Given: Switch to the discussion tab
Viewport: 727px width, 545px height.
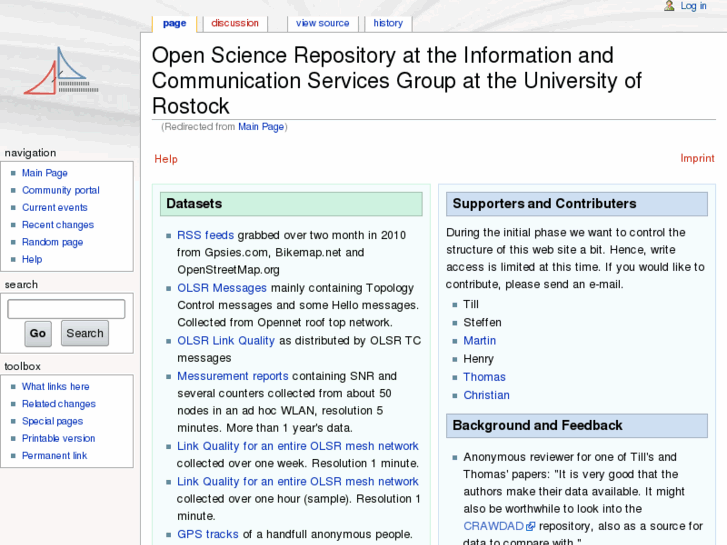Looking at the screenshot, I should click(x=235, y=23).
